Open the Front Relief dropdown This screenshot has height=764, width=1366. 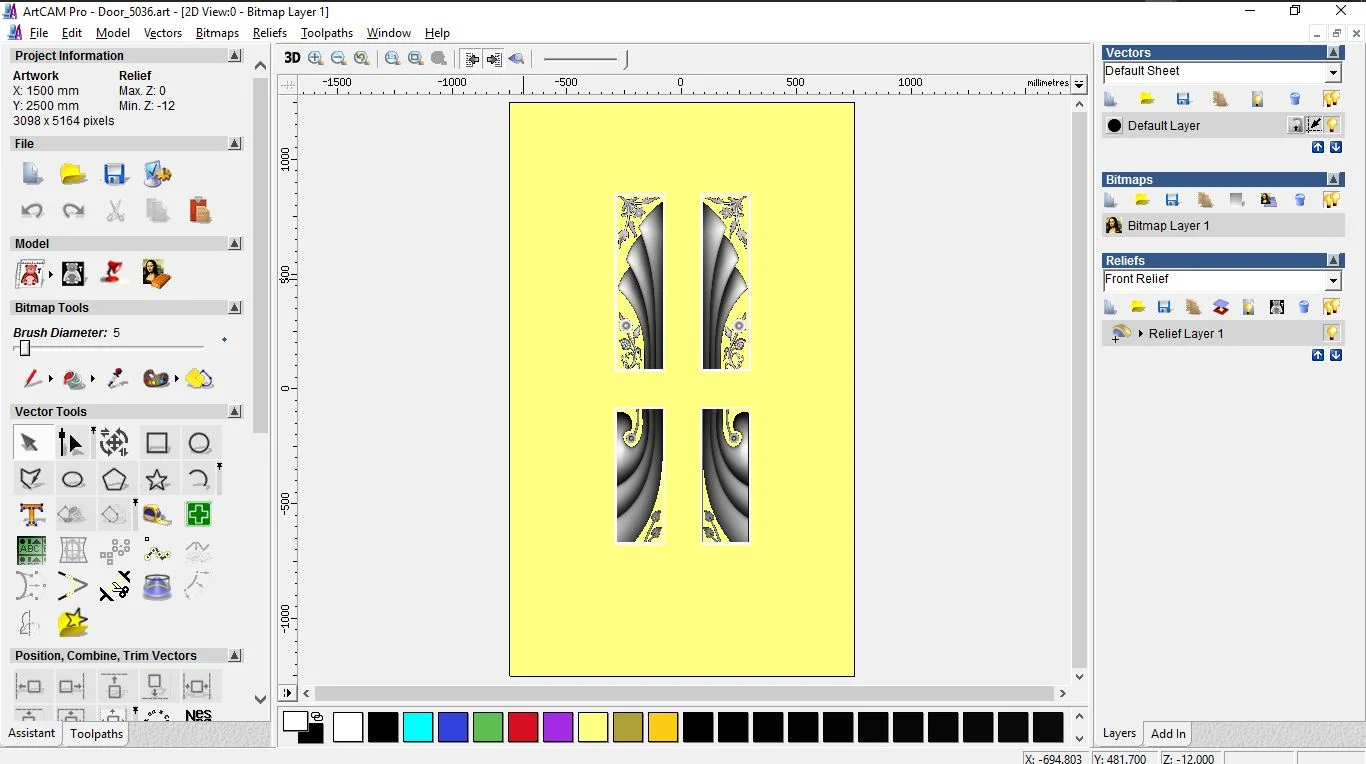pyautogui.click(x=1334, y=279)
